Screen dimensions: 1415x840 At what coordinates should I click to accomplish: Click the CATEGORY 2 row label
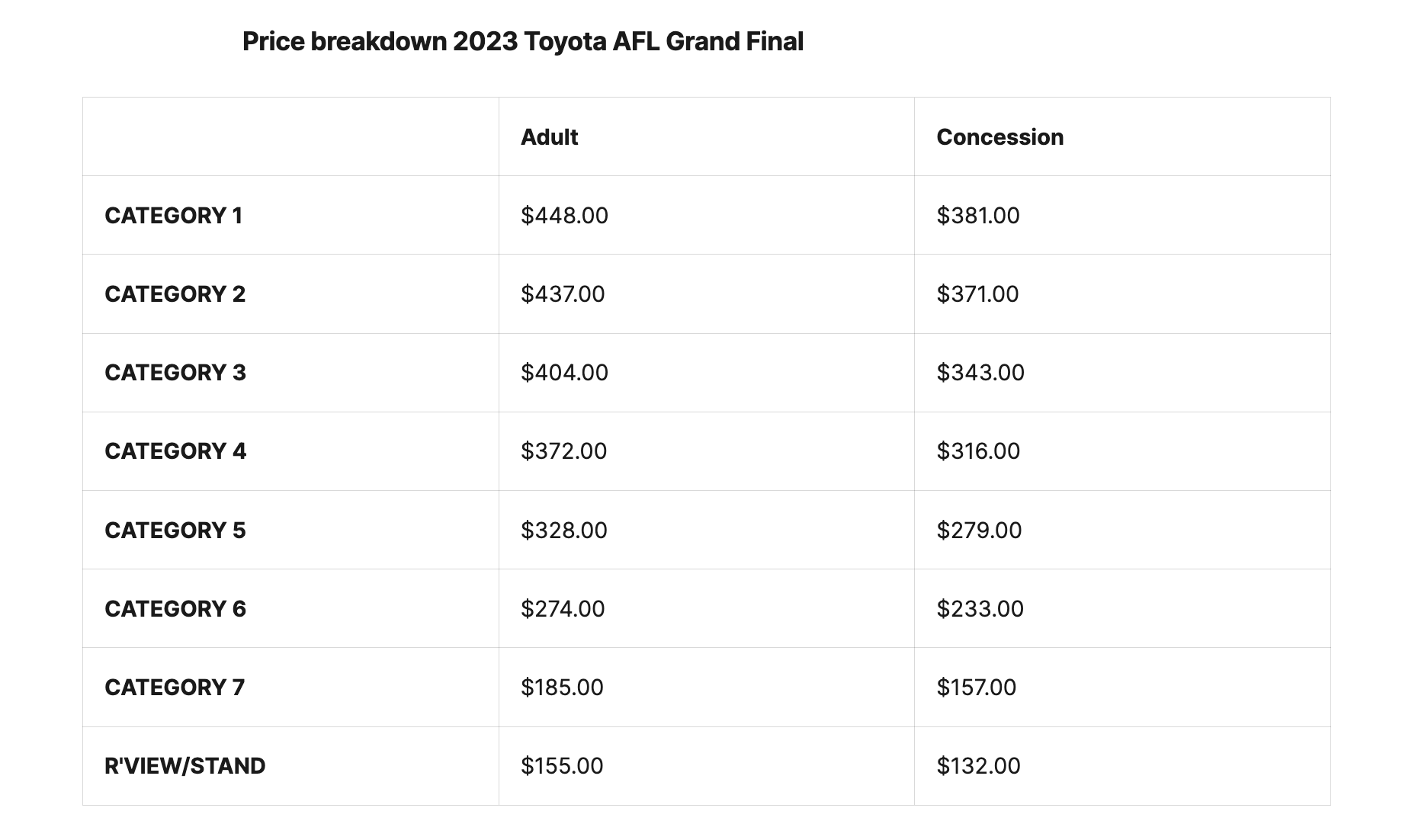pyautogui.click(x=175, y=294)
